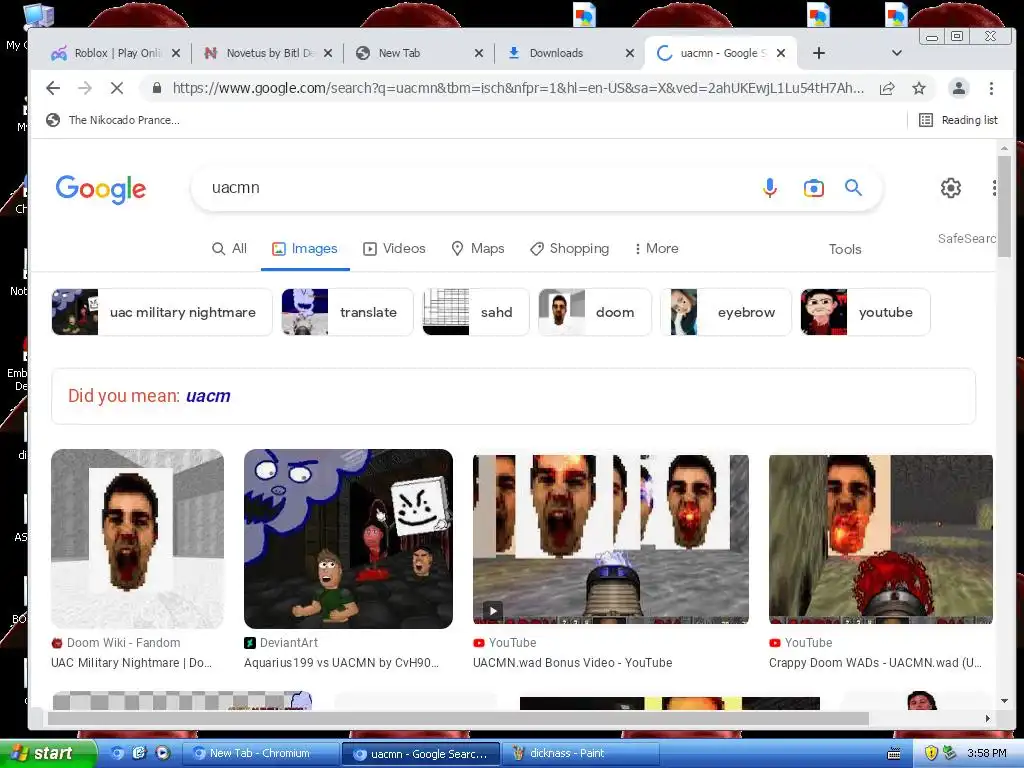Click the scroll down arrow

1004,701
